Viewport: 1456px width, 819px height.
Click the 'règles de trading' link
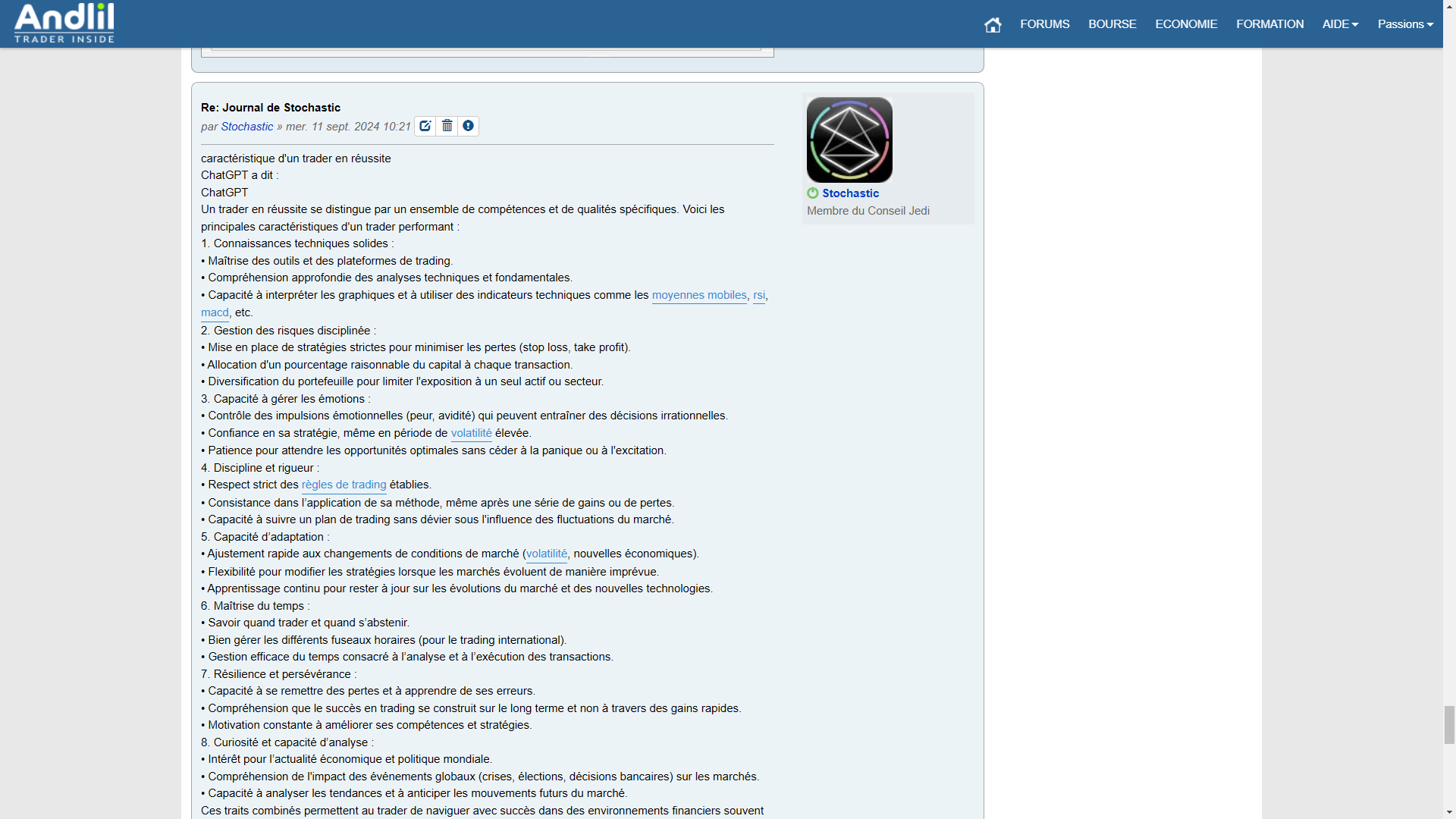coord(344,485)
